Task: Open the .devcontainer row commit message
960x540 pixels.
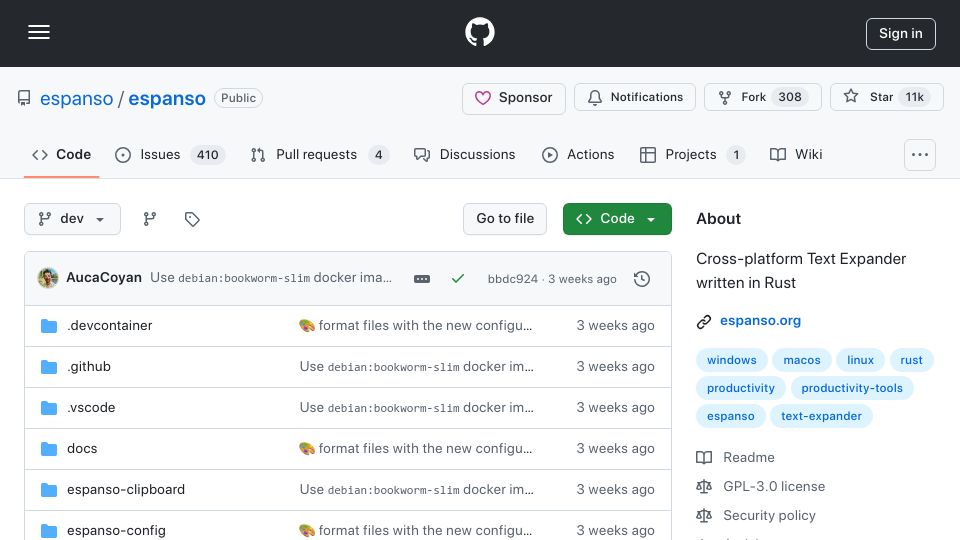Action: click(416, 326)
